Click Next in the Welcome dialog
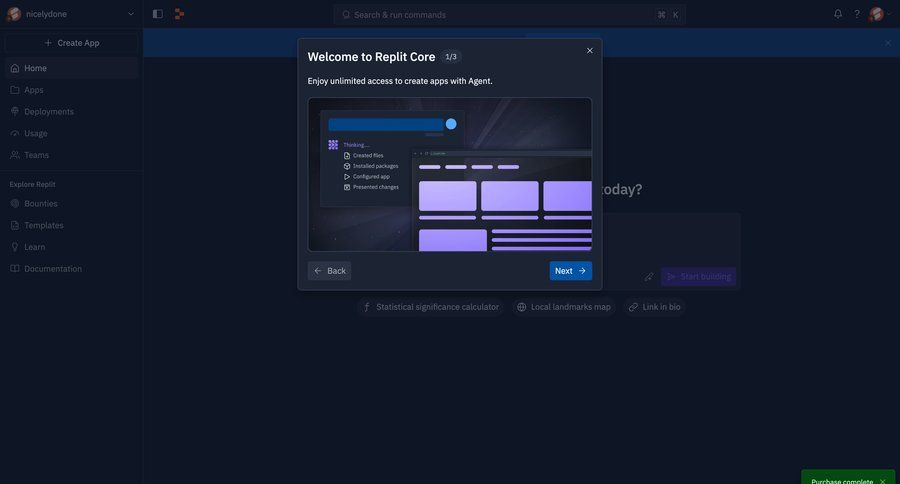 click(x=571, y=271)
